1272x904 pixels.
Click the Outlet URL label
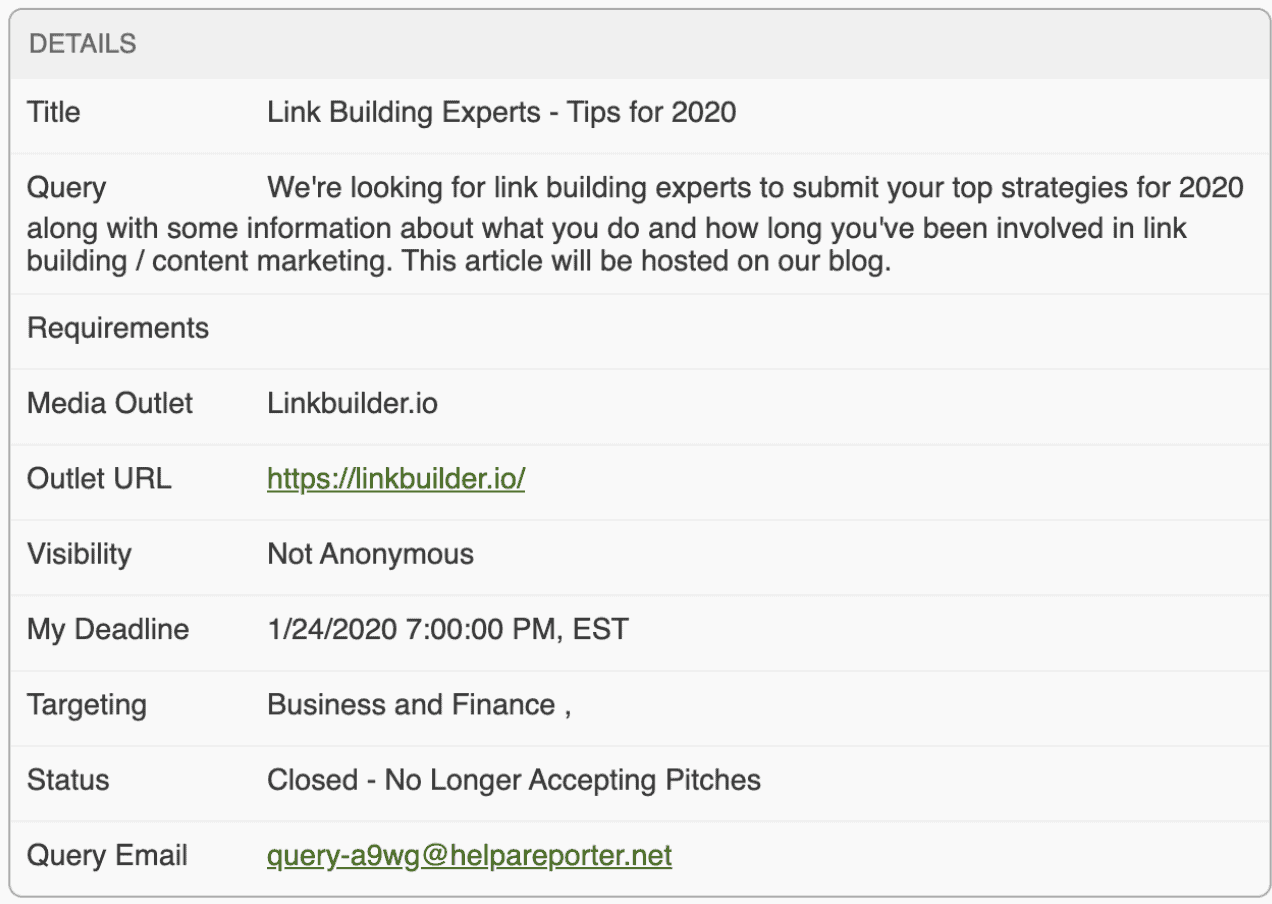coord(99,479)
